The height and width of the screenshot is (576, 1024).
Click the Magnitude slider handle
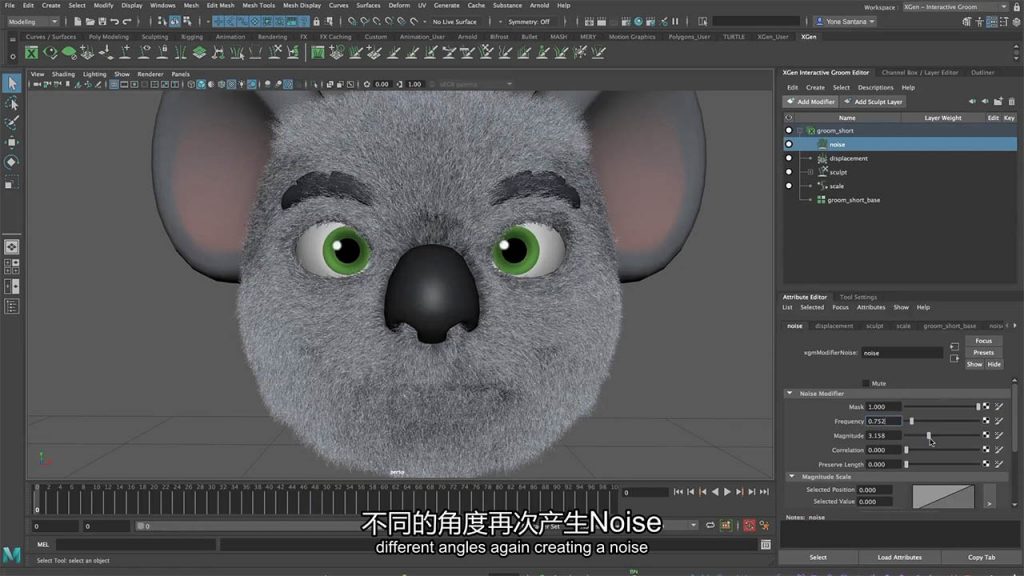click(928, 436)
